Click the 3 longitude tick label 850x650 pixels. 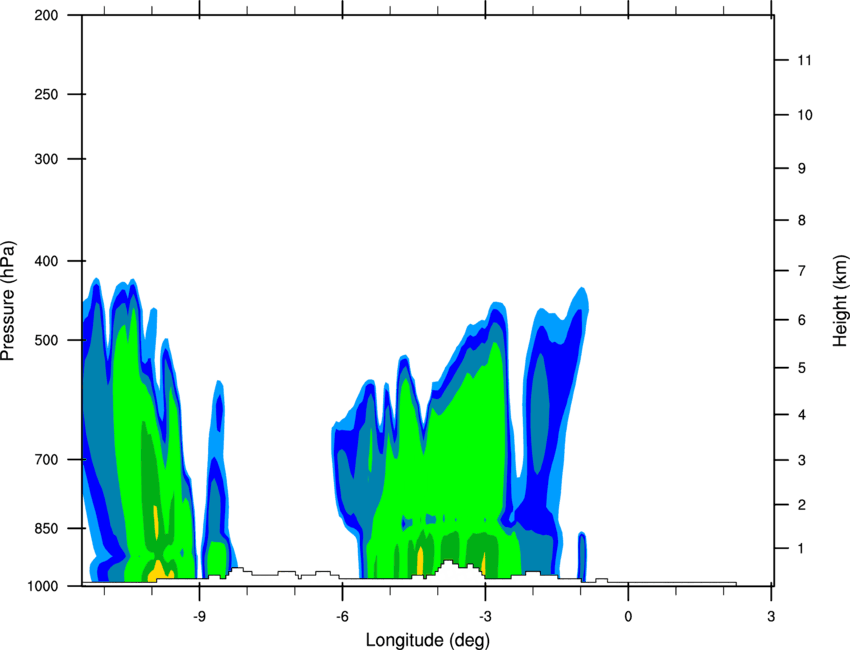coord(771,617)
